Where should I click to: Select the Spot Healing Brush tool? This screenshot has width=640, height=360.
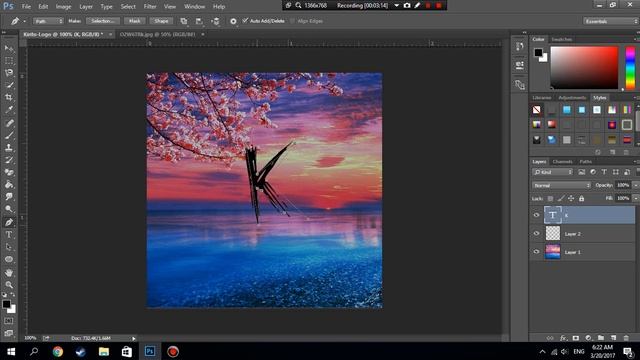pyautogui.click(x=9, y=123)
